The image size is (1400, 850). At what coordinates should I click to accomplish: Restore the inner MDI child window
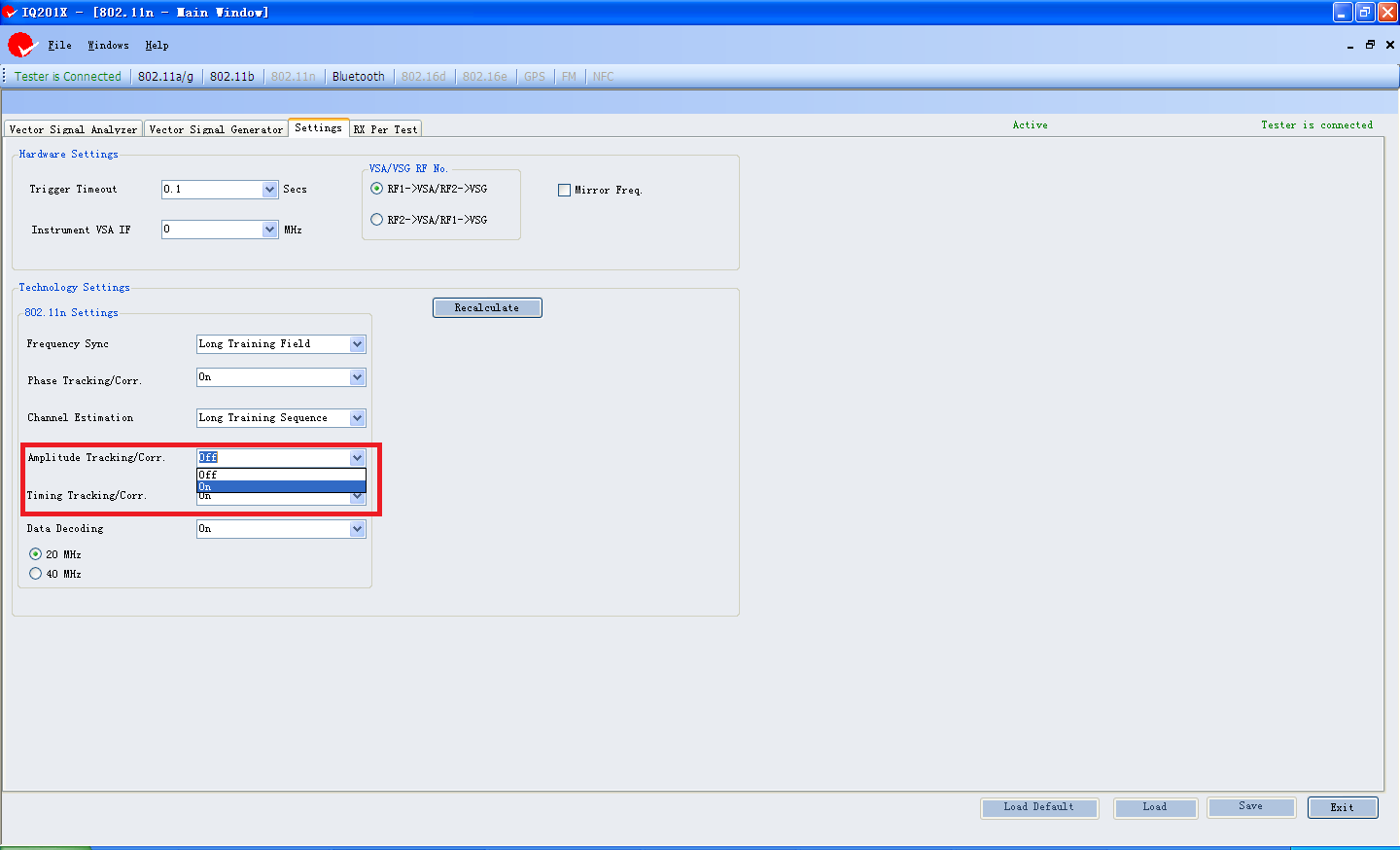[1370, 45]
